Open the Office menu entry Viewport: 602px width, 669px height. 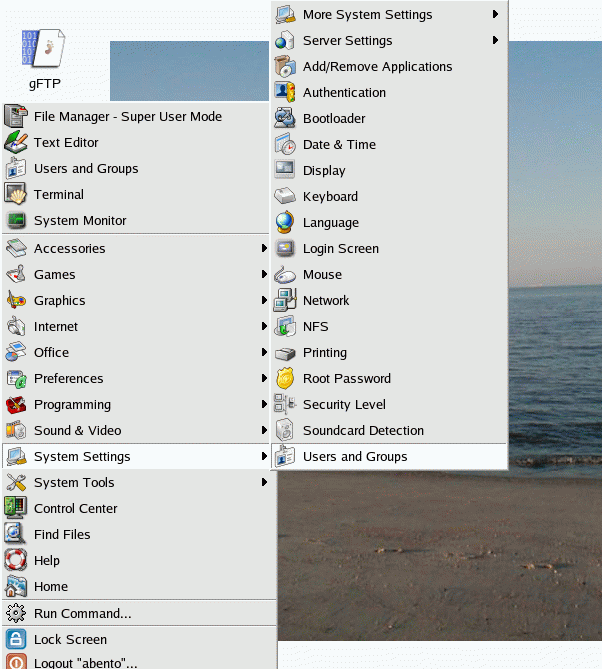[x=136, y=352]
